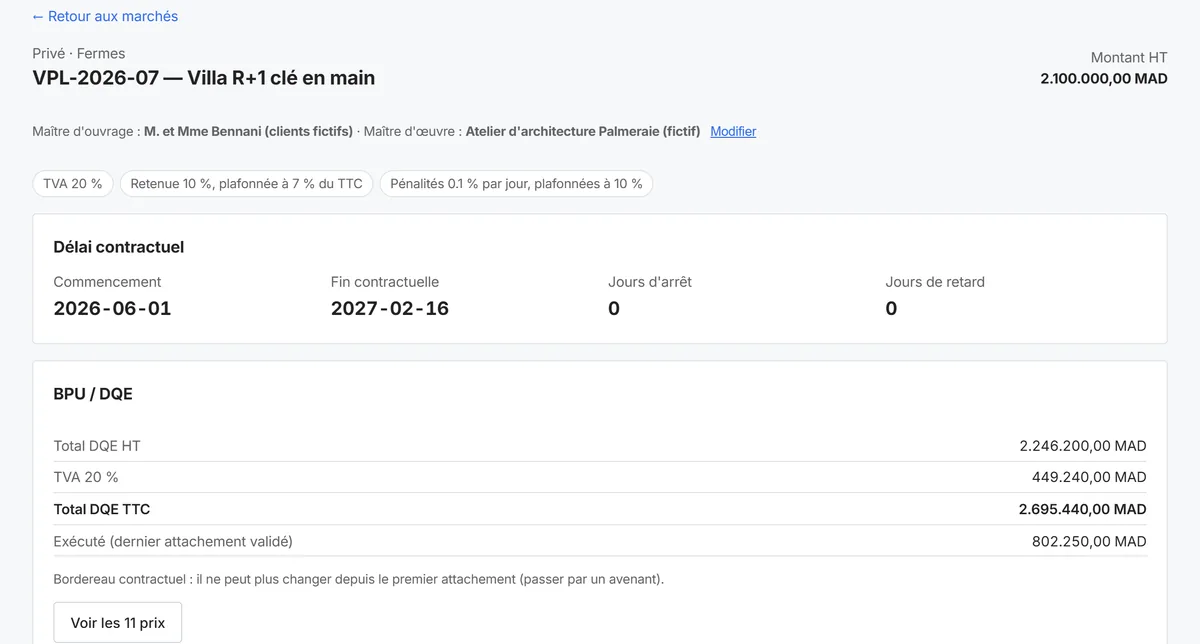Click the Jours d'arrêt value
The image size is (1200, 644).
tap(614, 308)
